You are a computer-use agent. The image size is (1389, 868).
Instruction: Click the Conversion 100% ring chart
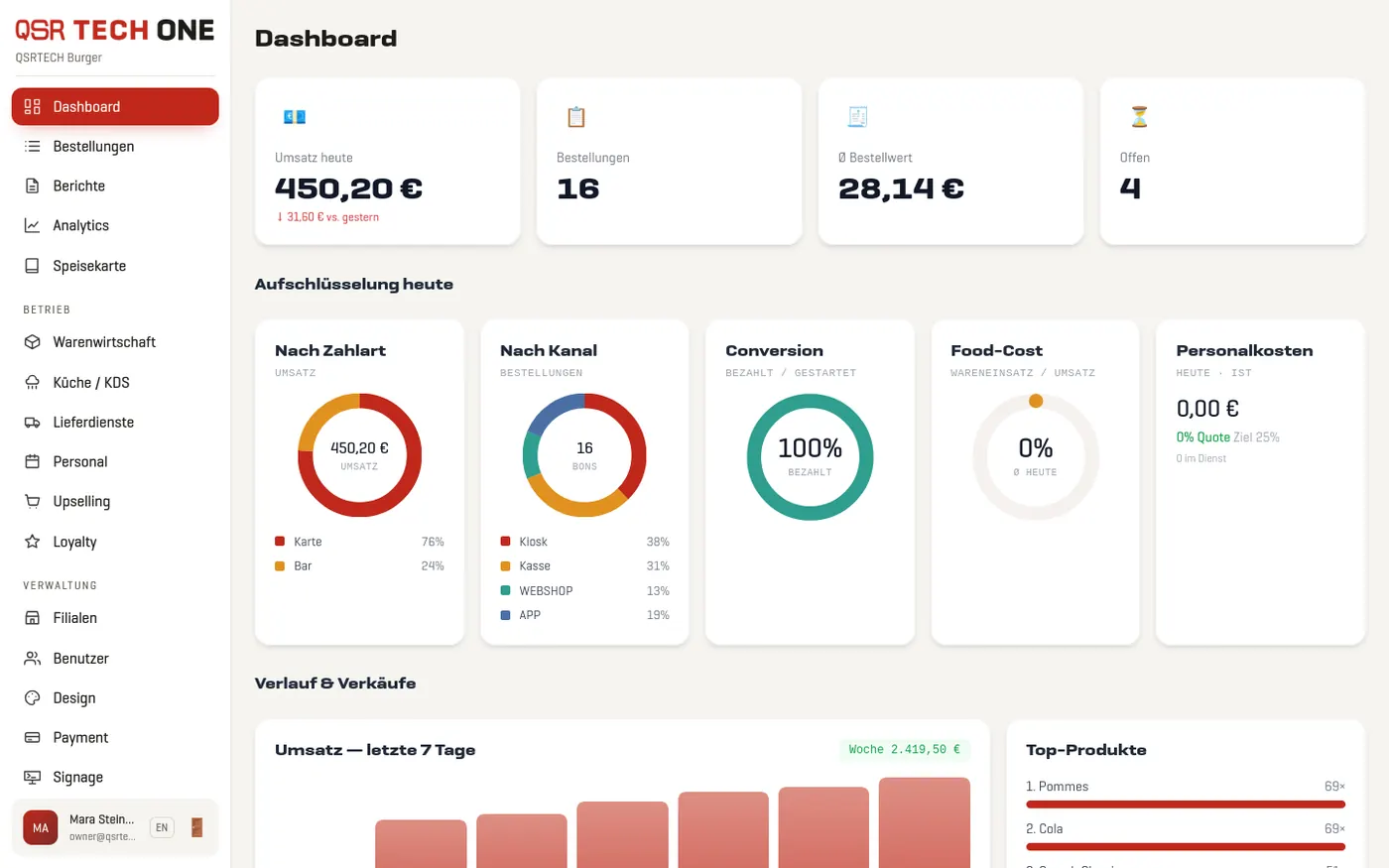click(x=810, y=457)
